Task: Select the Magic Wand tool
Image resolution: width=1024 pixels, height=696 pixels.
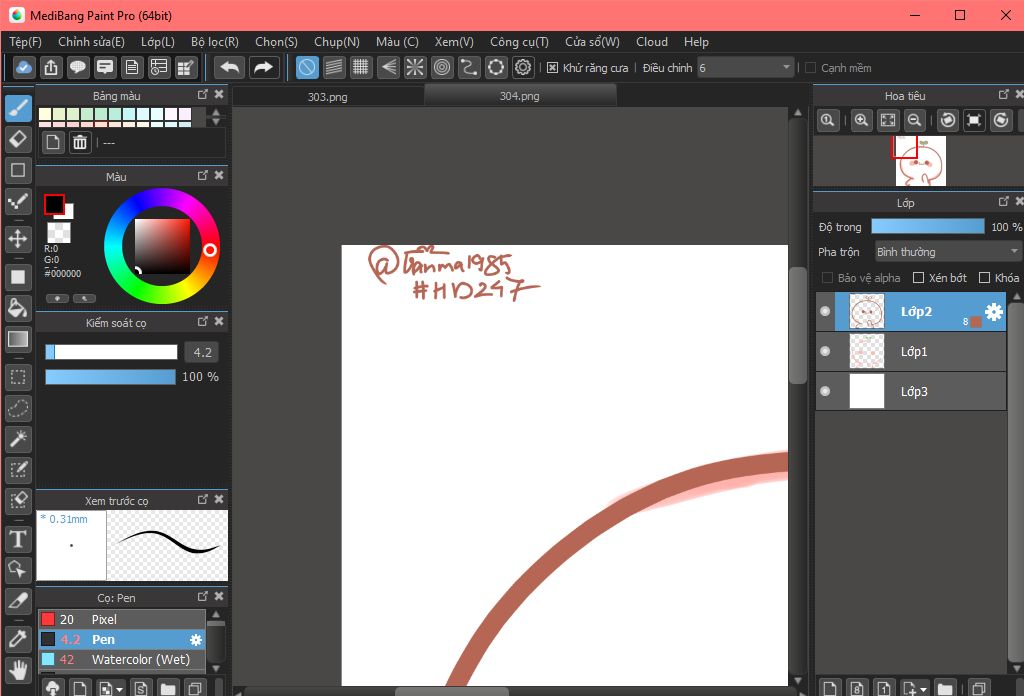Action: [18, 439]
